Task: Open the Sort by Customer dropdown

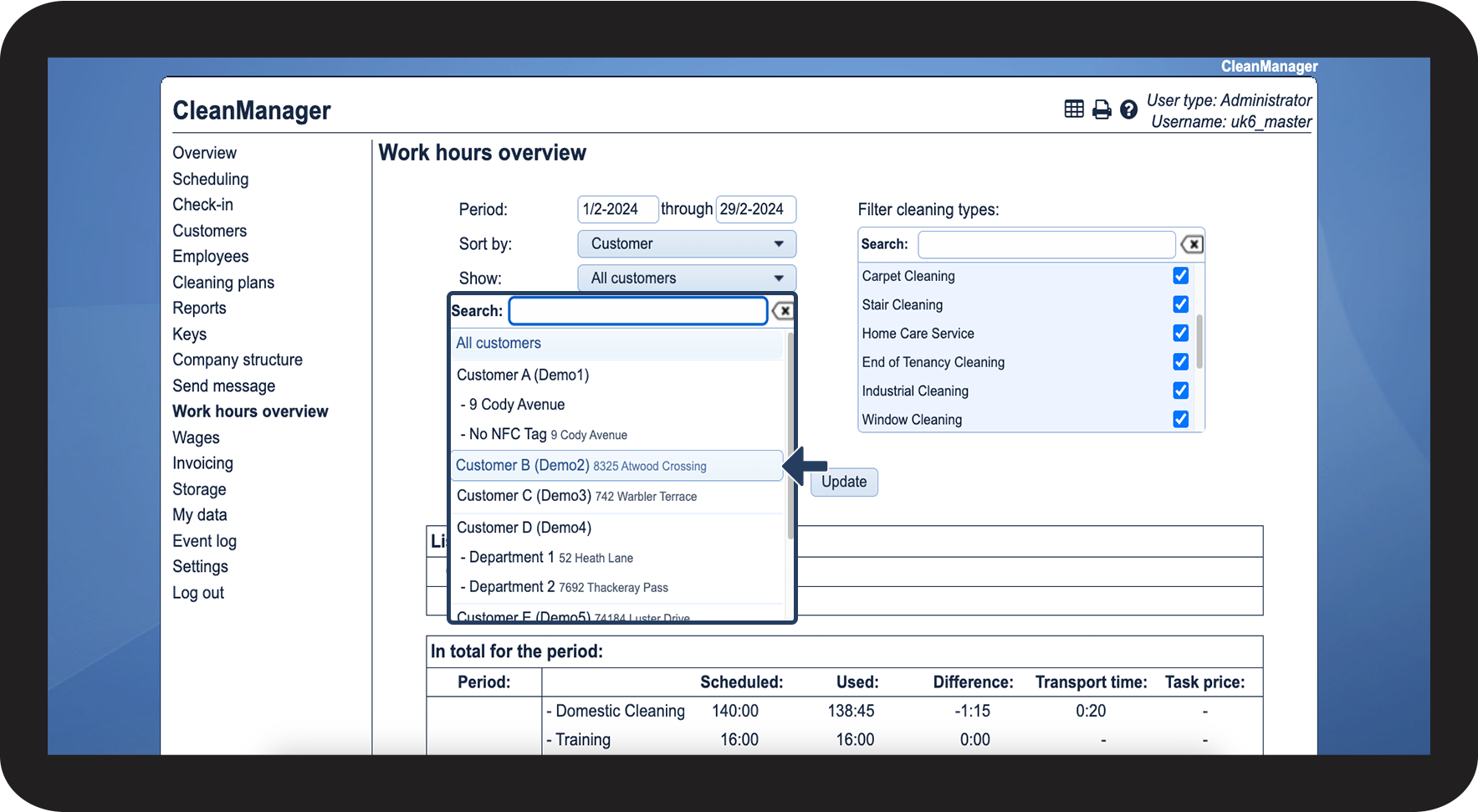Action: [x=686, y=244]
